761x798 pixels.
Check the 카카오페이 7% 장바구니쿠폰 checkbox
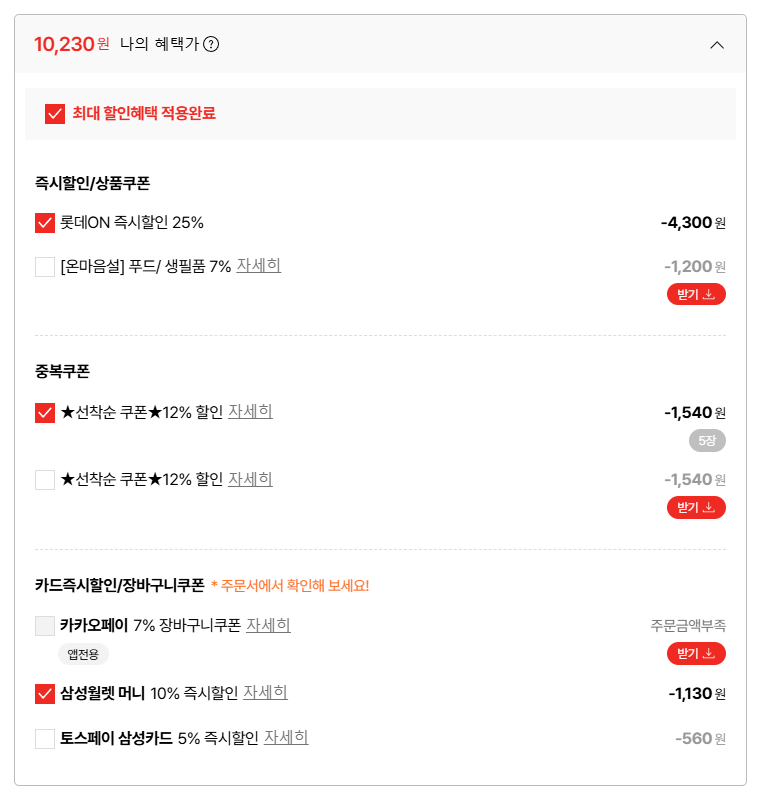[45, 626]
